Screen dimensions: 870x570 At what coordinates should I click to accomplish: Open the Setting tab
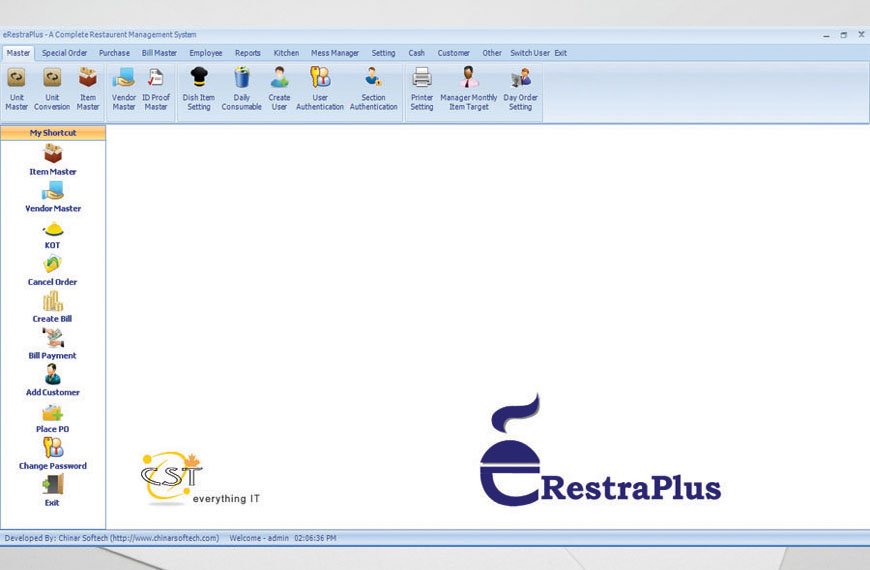[x=383, y=53]
